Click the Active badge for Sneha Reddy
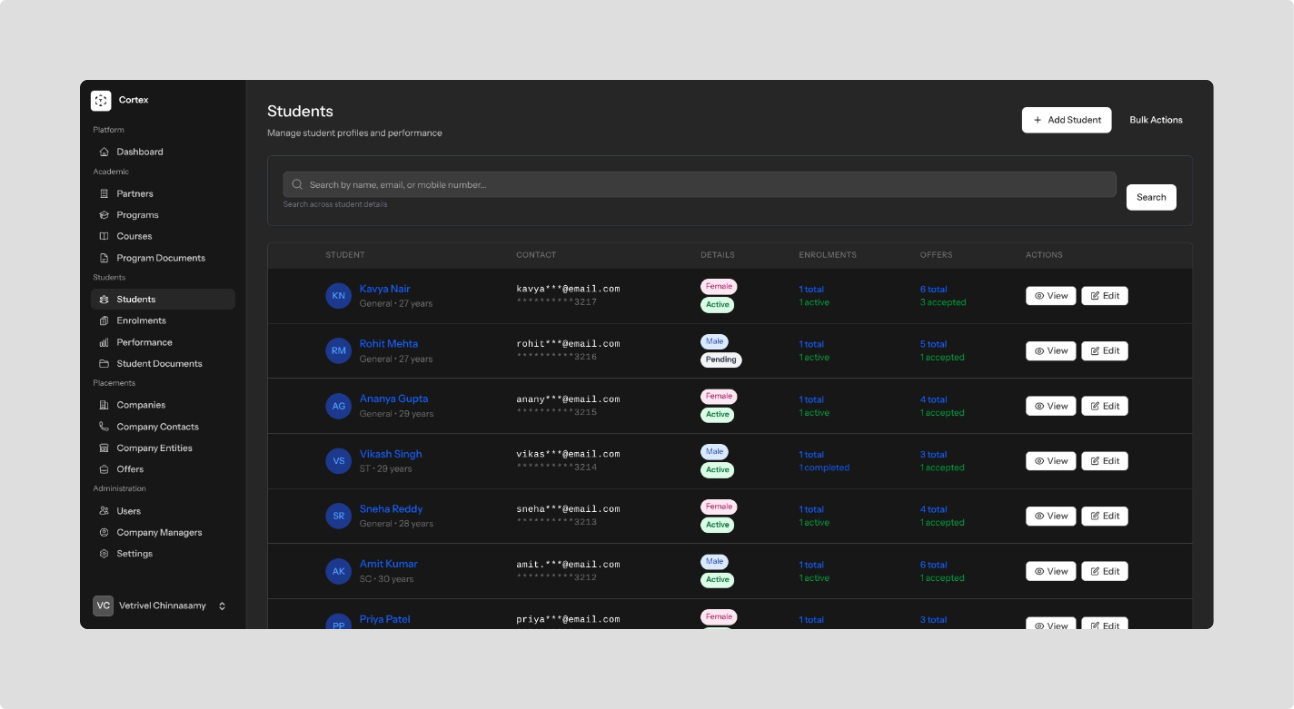Viewport: 1294px width, 709px height. [717, 525]
